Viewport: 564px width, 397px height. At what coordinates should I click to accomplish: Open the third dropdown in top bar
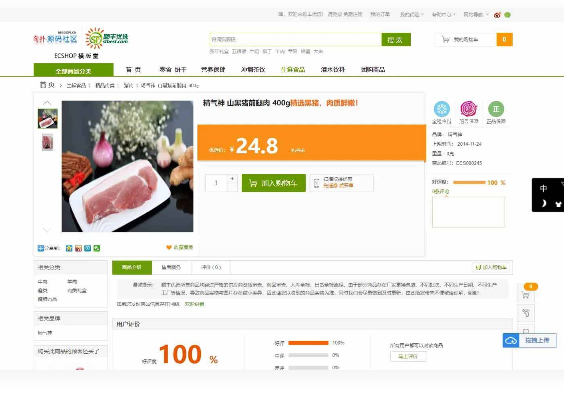pyautogui.click(x=476, y=14)
